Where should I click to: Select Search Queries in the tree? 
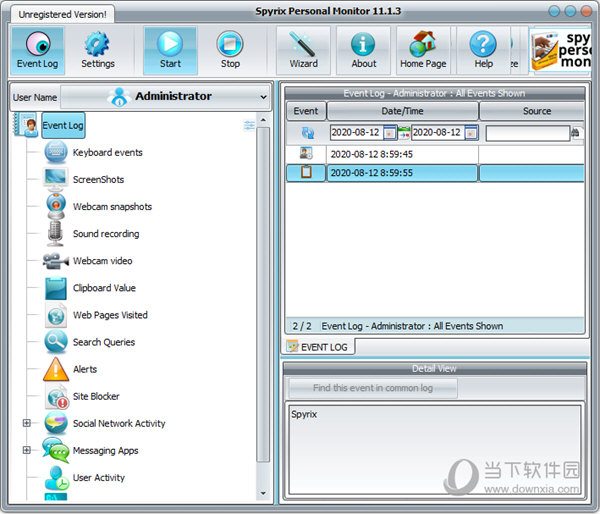coord(104,342)
